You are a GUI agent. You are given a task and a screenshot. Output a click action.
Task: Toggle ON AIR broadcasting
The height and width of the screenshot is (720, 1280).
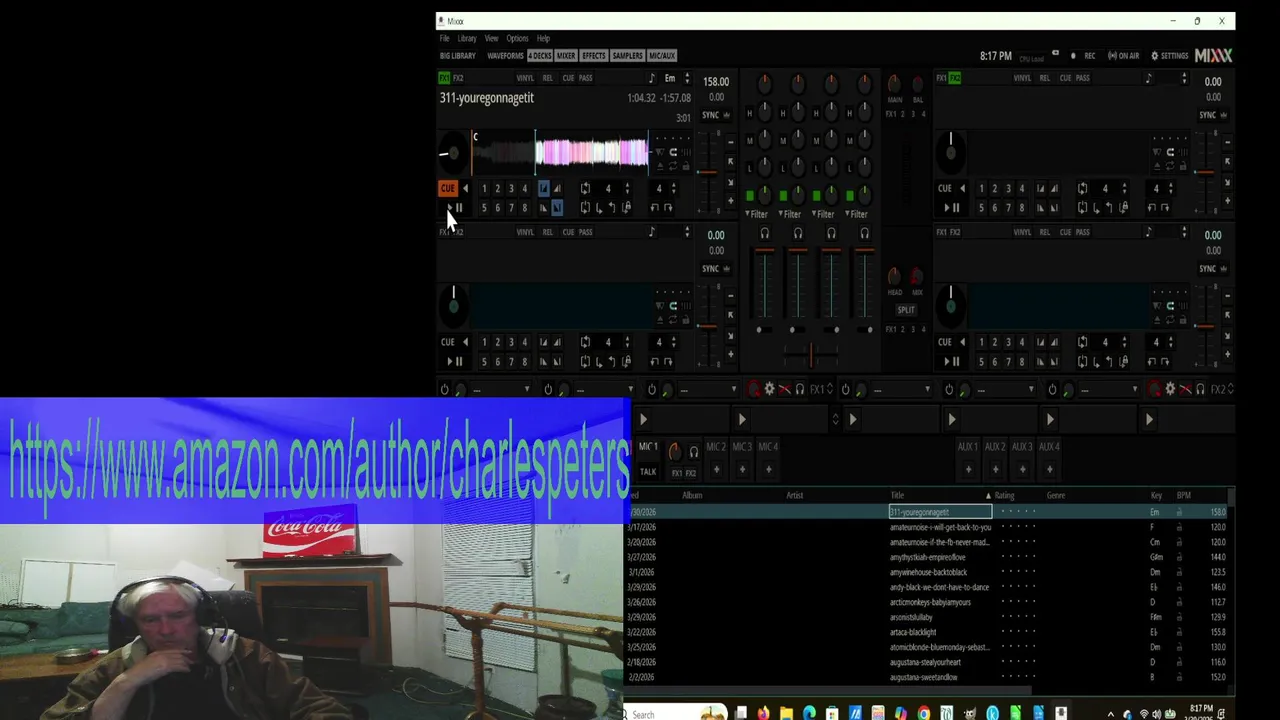[x=1123, y=56]
